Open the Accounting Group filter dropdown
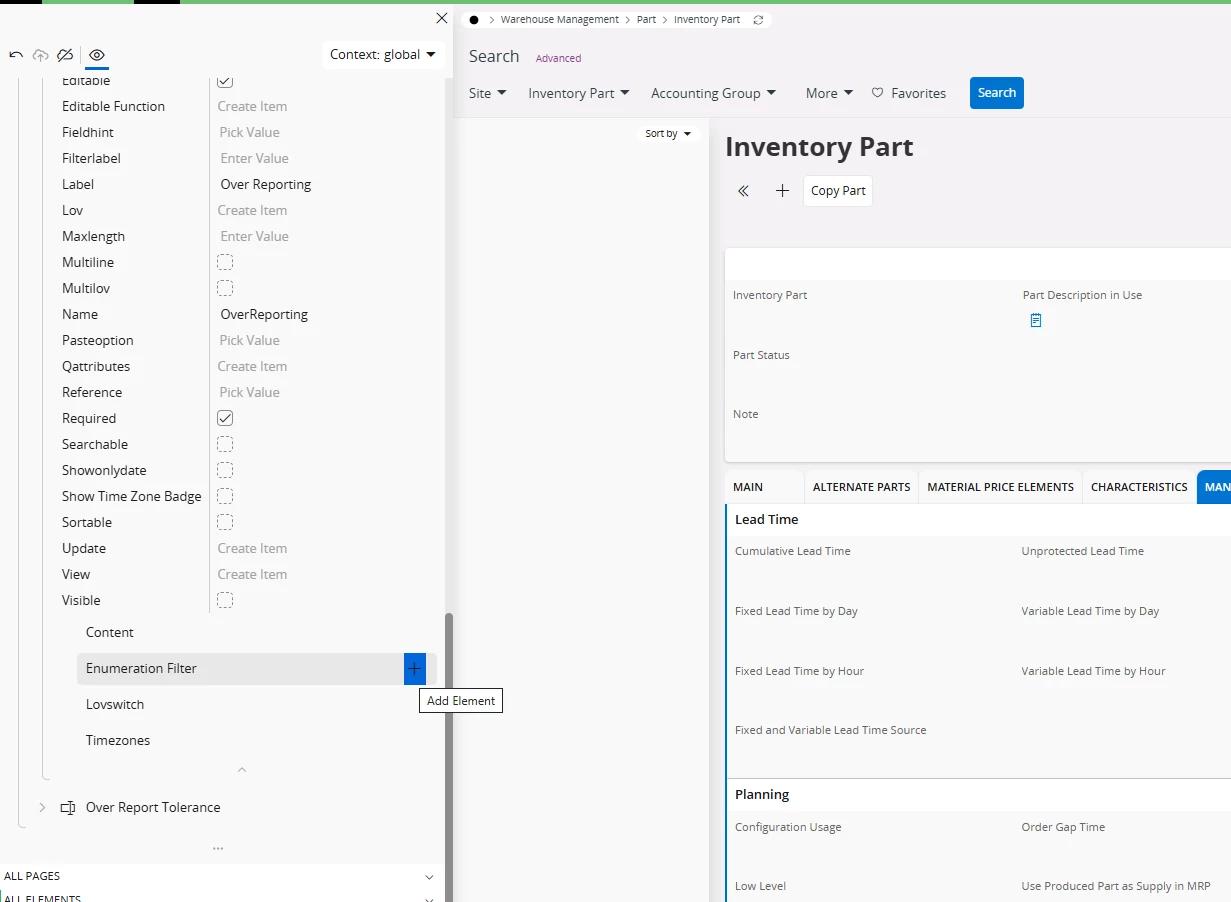Screen dimensions: 1231x902 point(713,93)
